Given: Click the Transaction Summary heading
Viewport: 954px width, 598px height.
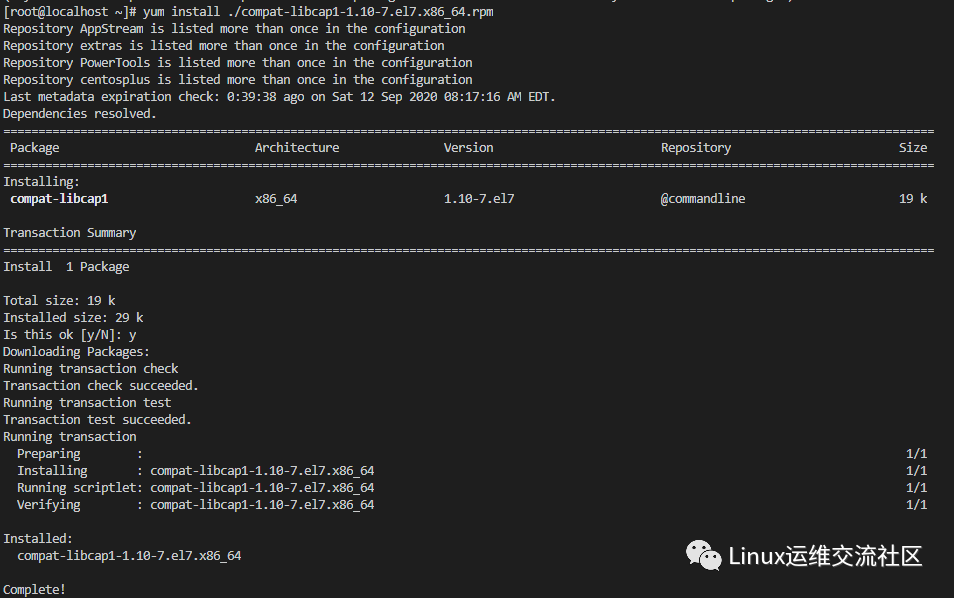Looking at the screenshot, I should [x=70, y=233].
